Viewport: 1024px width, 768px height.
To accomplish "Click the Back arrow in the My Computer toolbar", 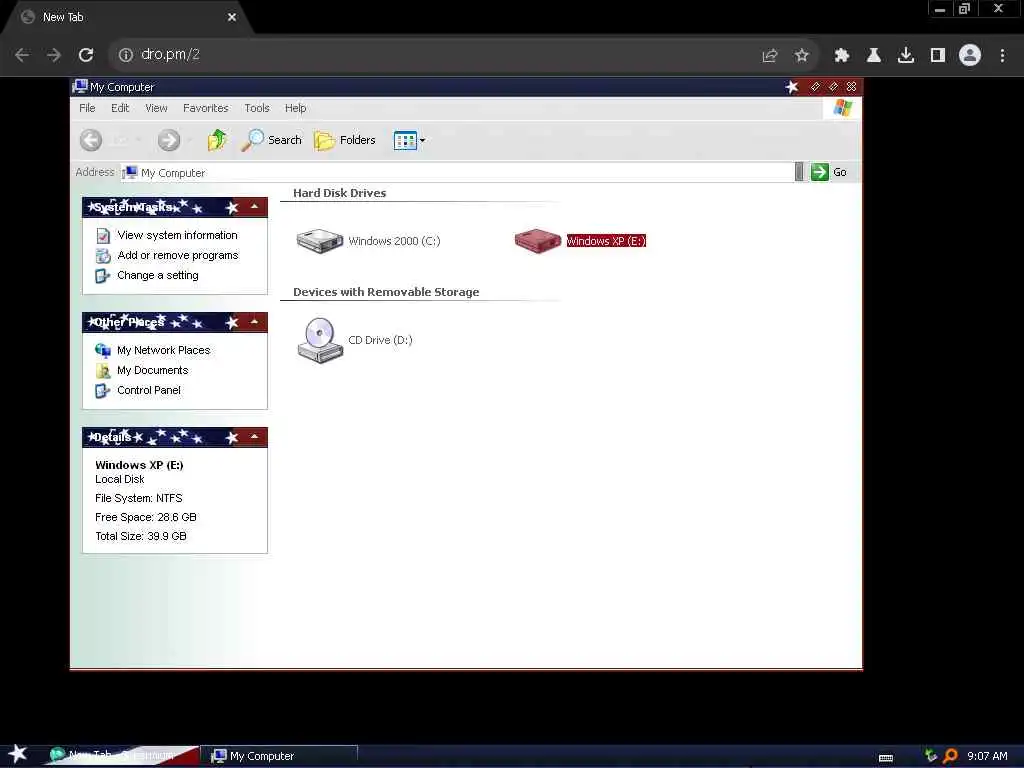I will (91, 140).
